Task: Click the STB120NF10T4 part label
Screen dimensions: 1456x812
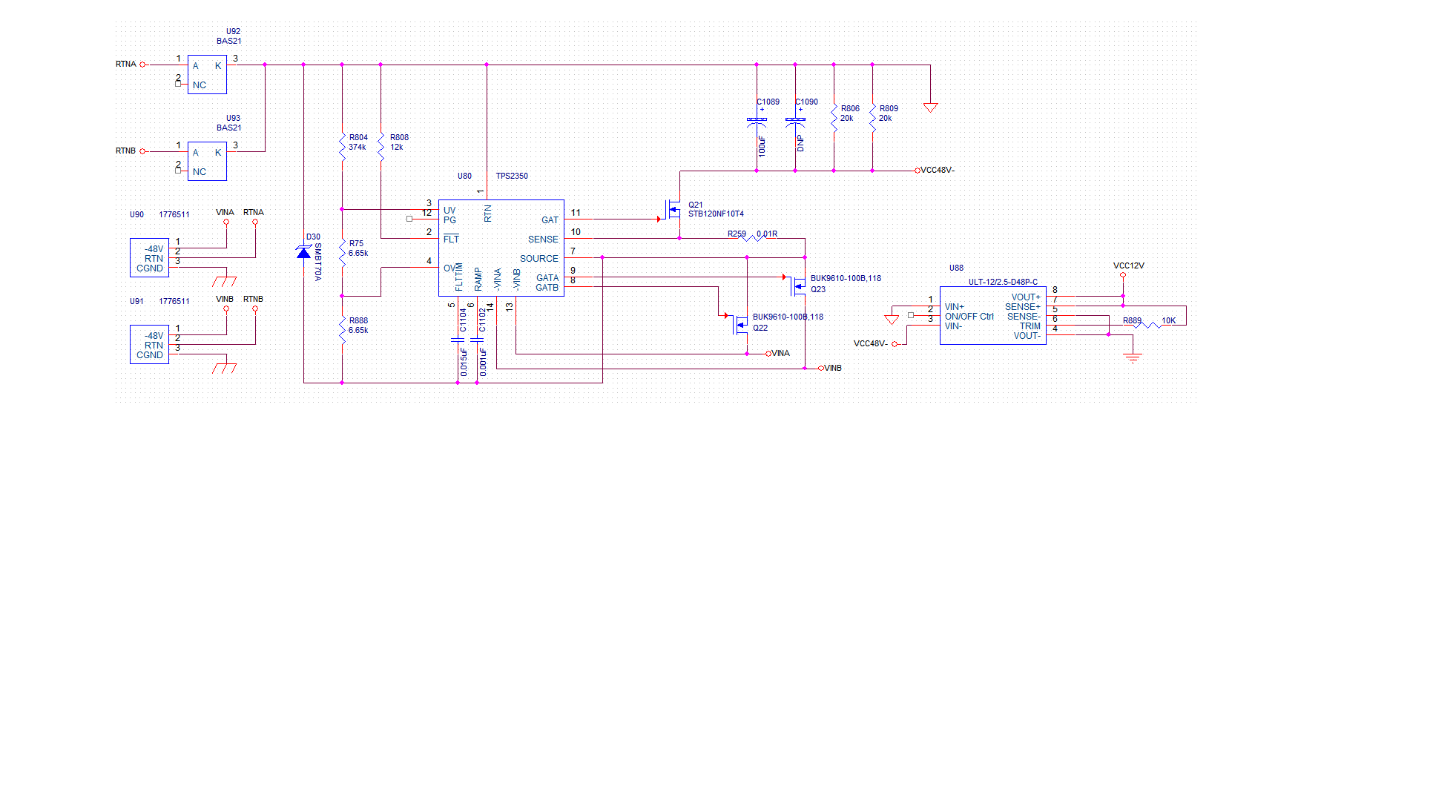Action: [716, 214]
